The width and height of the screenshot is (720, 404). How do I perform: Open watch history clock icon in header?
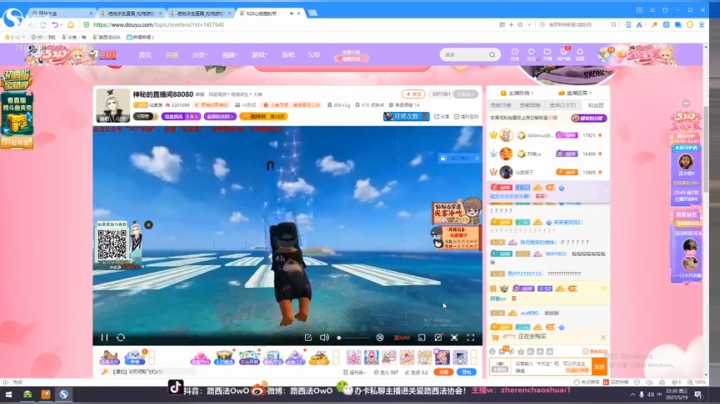pyautogui.click(x=515, y=54)
